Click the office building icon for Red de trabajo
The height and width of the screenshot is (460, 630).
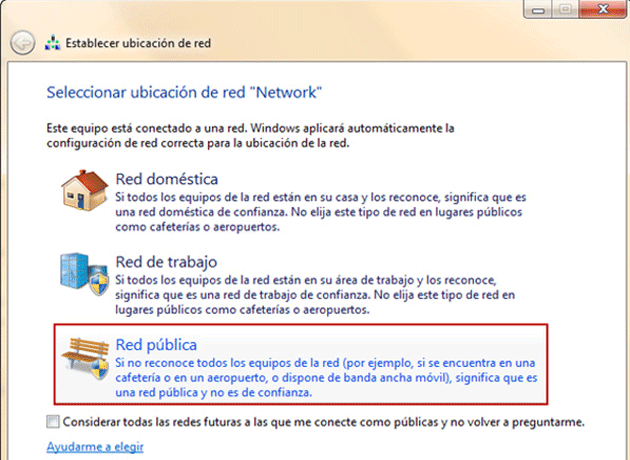(x=81, y=280)
